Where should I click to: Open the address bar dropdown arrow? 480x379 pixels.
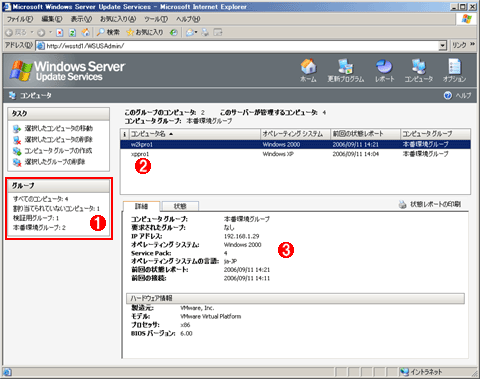(442, 46)
